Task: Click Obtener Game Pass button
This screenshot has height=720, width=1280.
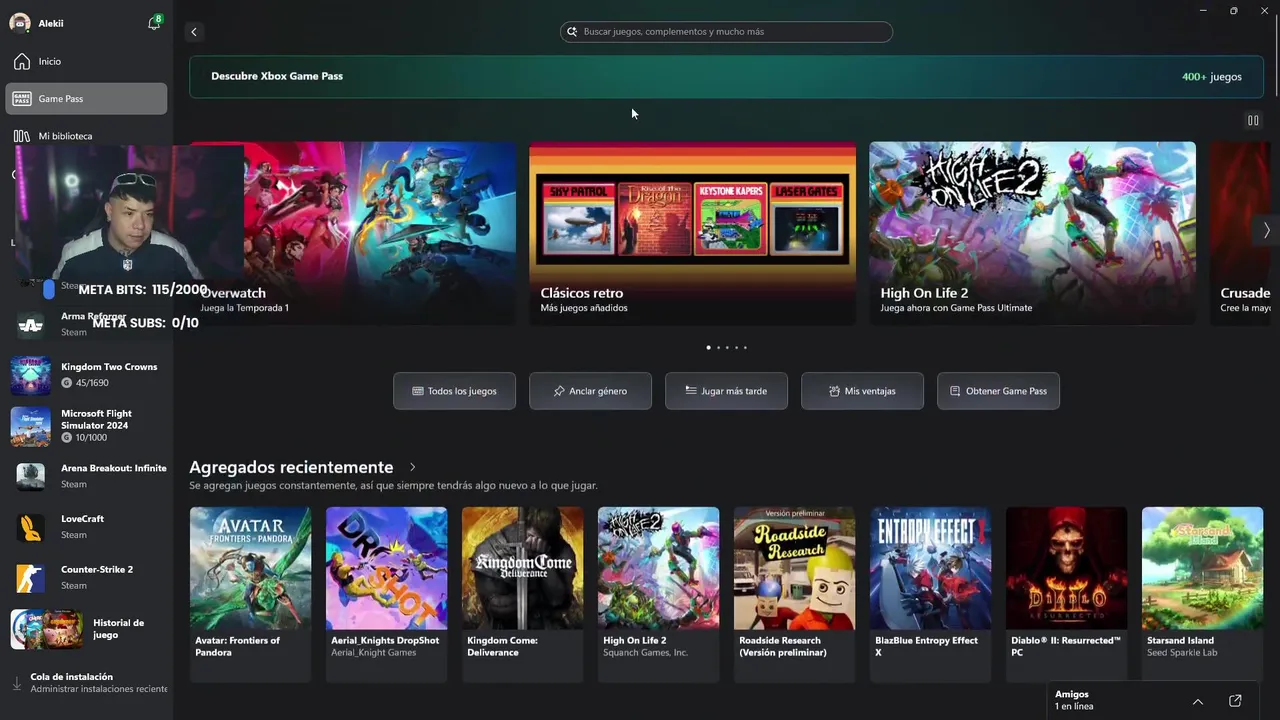Action: (998, 391)
